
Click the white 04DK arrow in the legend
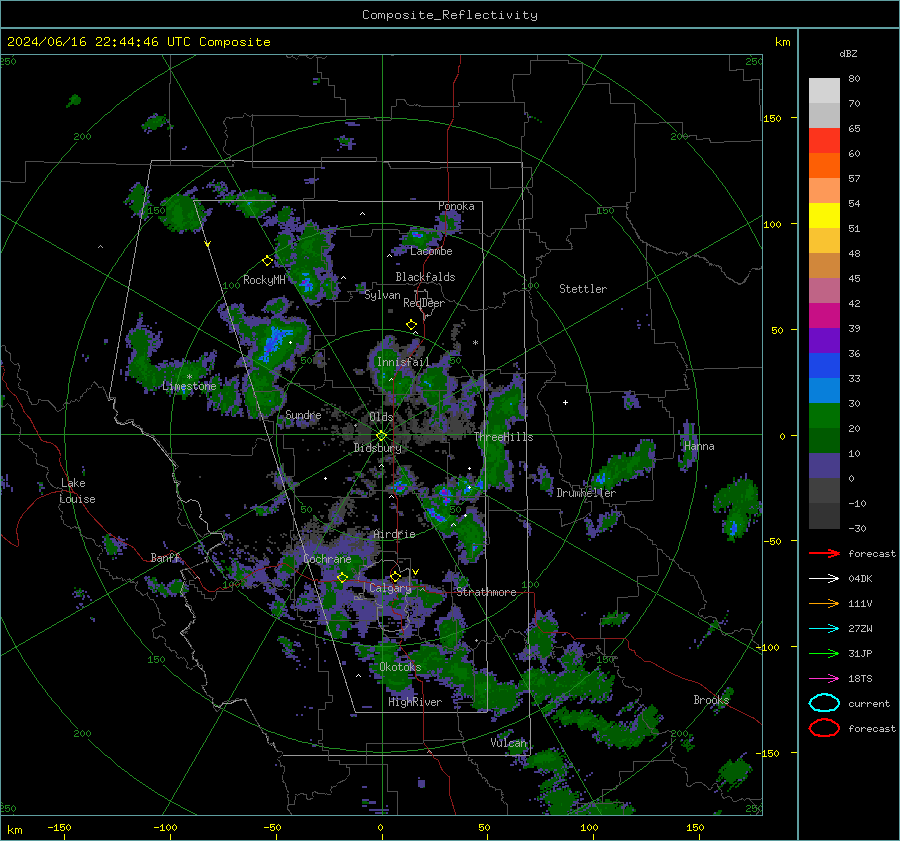click(x=824, y=579)
